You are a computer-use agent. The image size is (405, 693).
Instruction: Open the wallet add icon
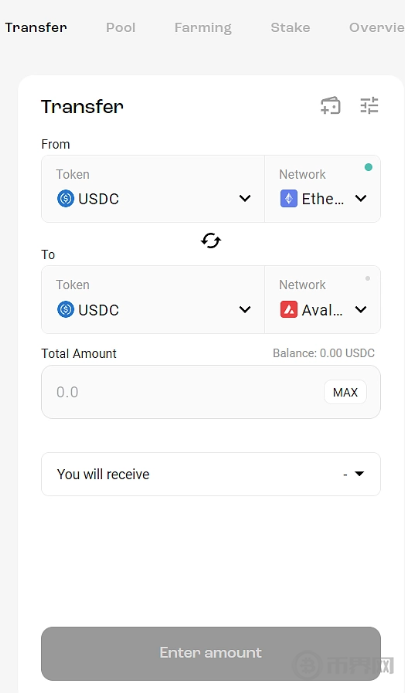point(330,106)
